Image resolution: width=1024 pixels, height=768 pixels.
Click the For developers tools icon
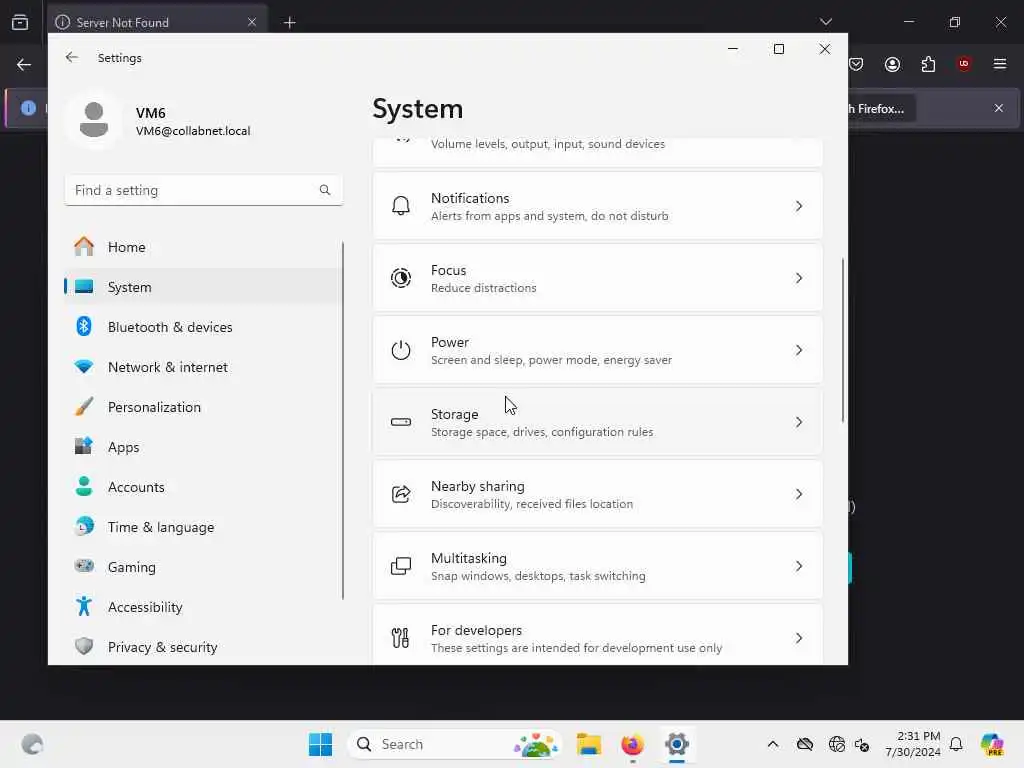tap(400, 638)
